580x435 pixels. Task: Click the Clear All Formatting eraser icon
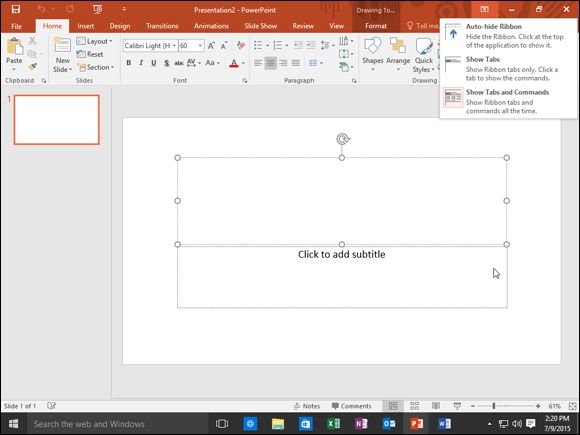click(x=241, y=45)
